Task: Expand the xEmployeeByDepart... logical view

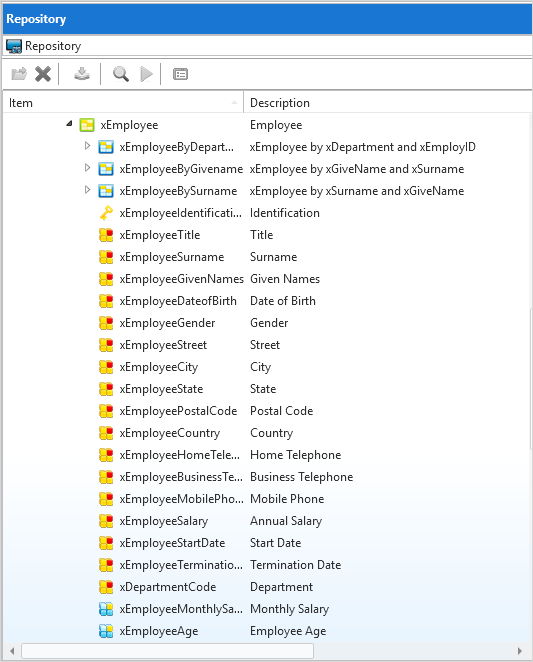Action: coord(87,146)
